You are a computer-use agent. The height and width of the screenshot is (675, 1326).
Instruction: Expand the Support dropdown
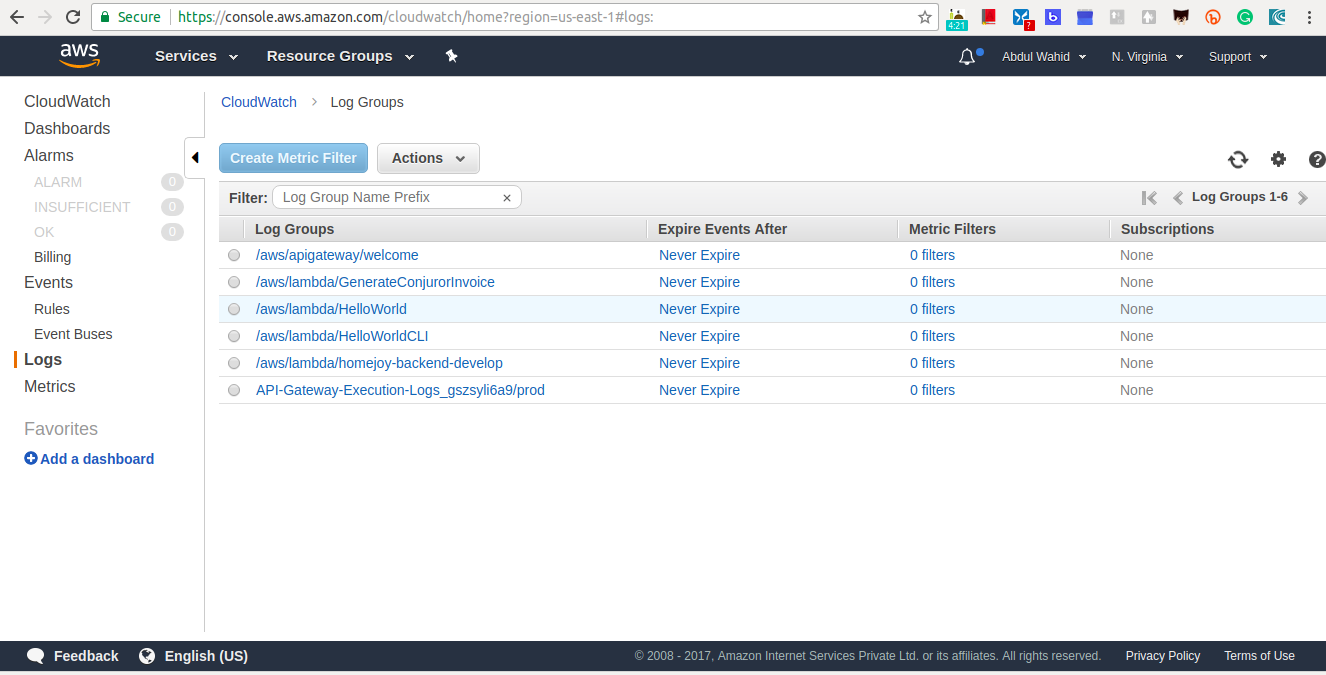tap(1238, 57)
